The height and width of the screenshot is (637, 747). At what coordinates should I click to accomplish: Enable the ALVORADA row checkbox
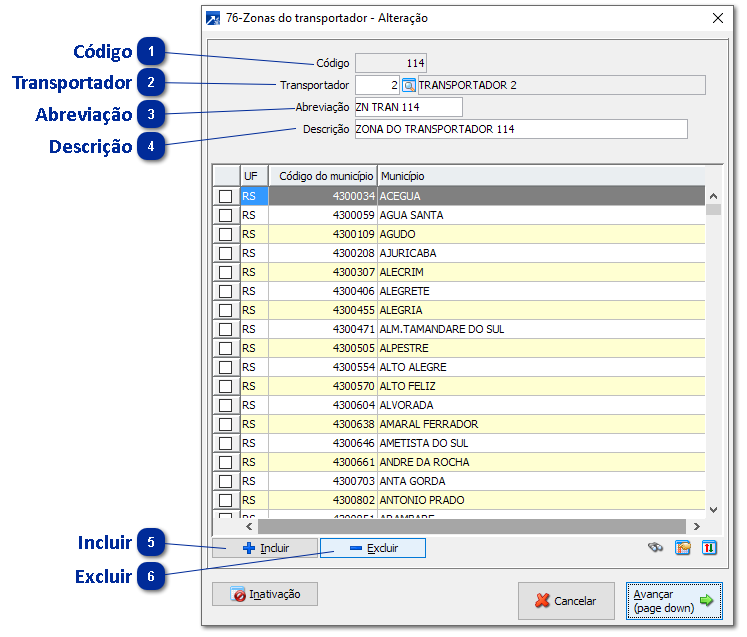pos(225,405)
